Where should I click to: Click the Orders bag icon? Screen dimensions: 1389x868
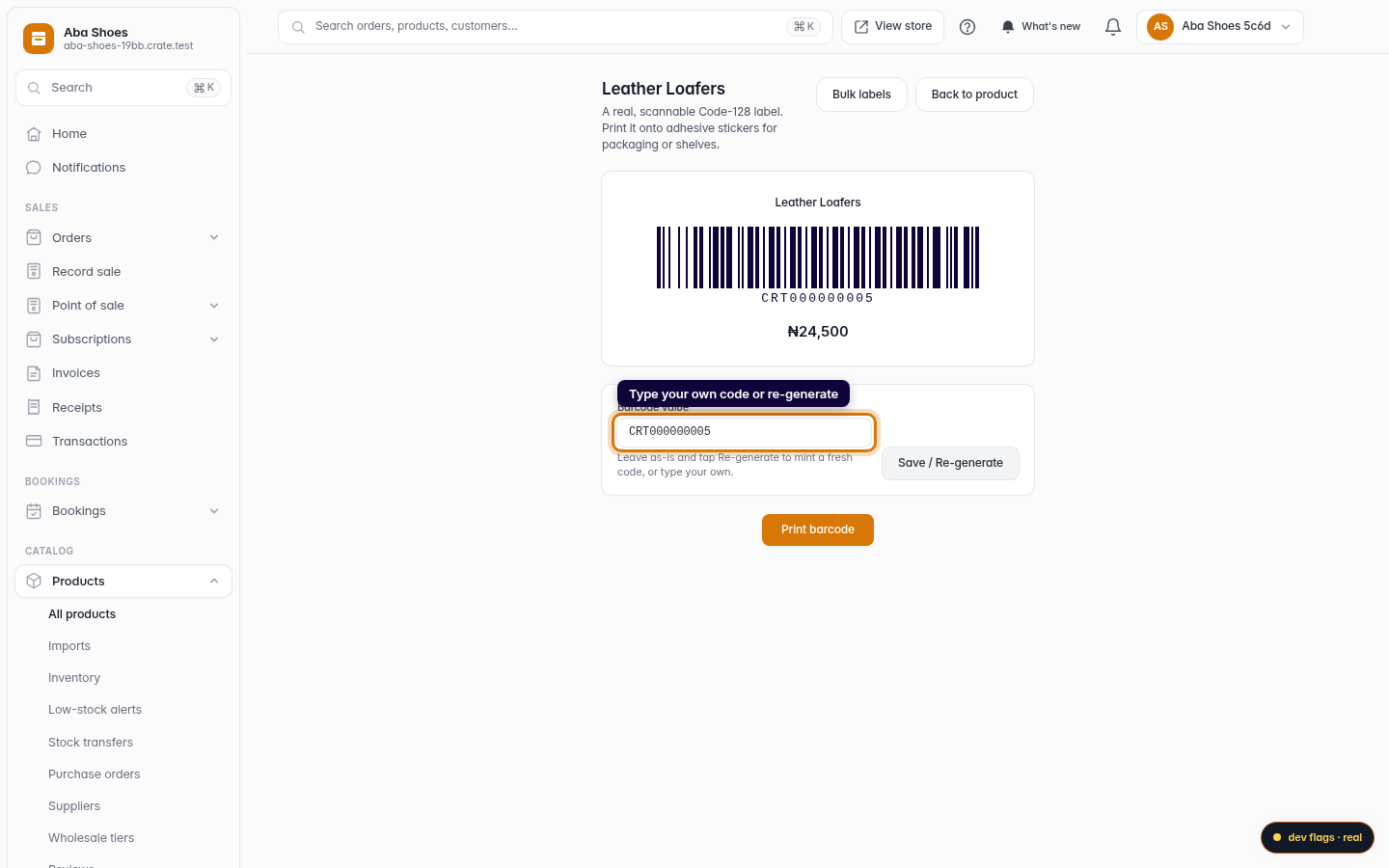(34, 237)
